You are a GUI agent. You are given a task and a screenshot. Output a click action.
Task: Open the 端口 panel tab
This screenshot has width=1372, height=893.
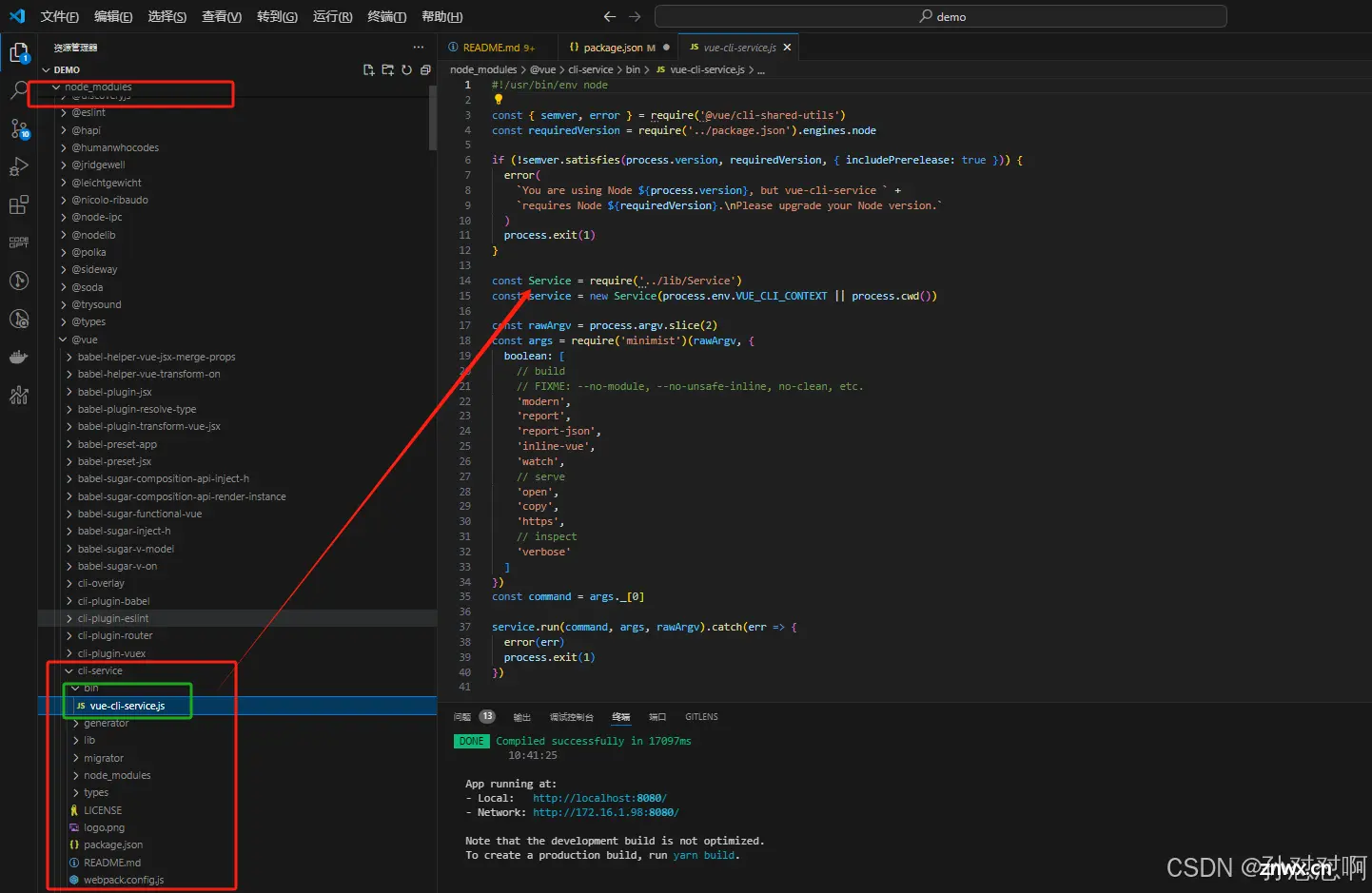[657, 716]
